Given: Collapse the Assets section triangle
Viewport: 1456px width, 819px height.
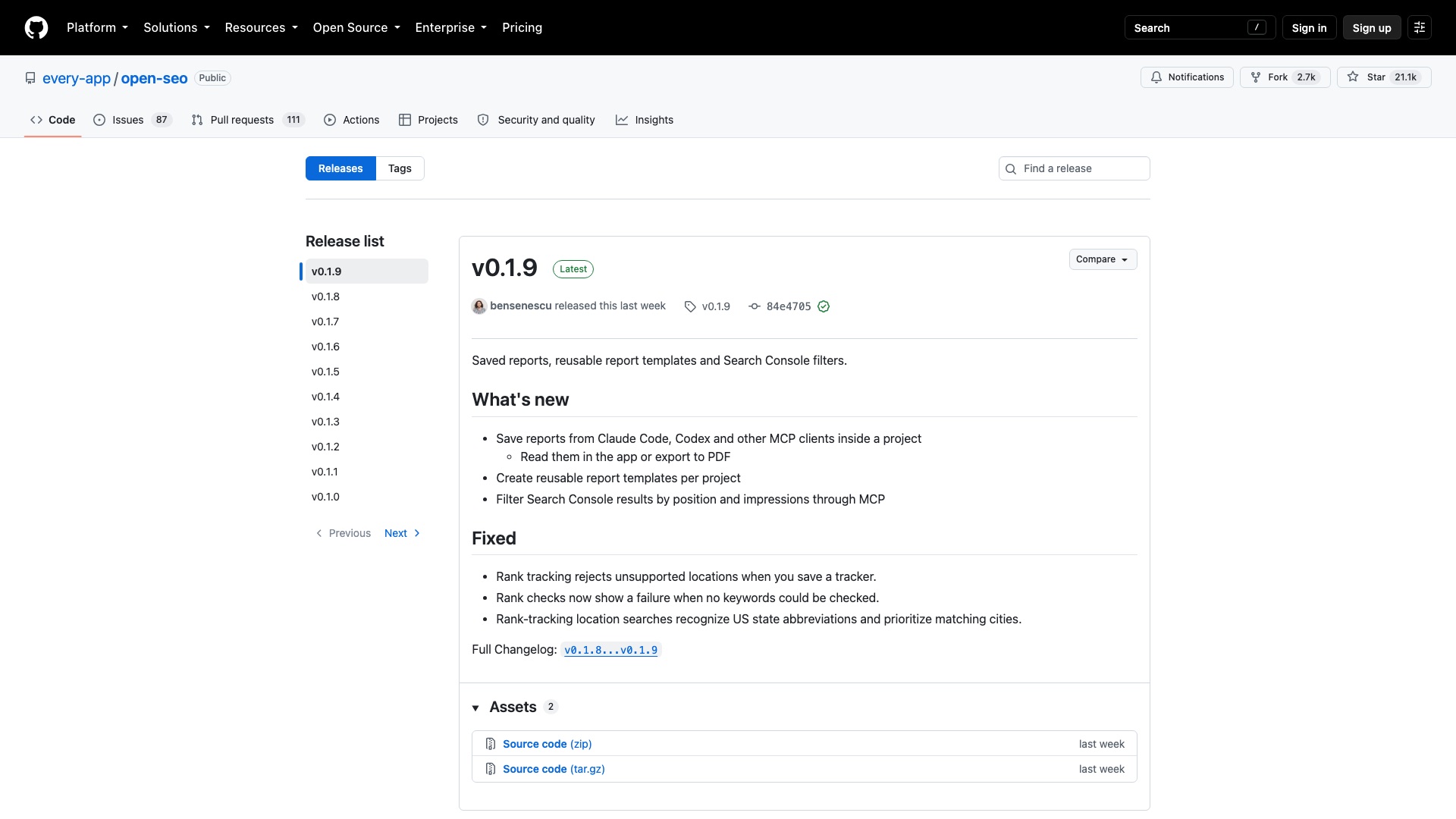Looking at the screenshot, I should tap(475, 708).
